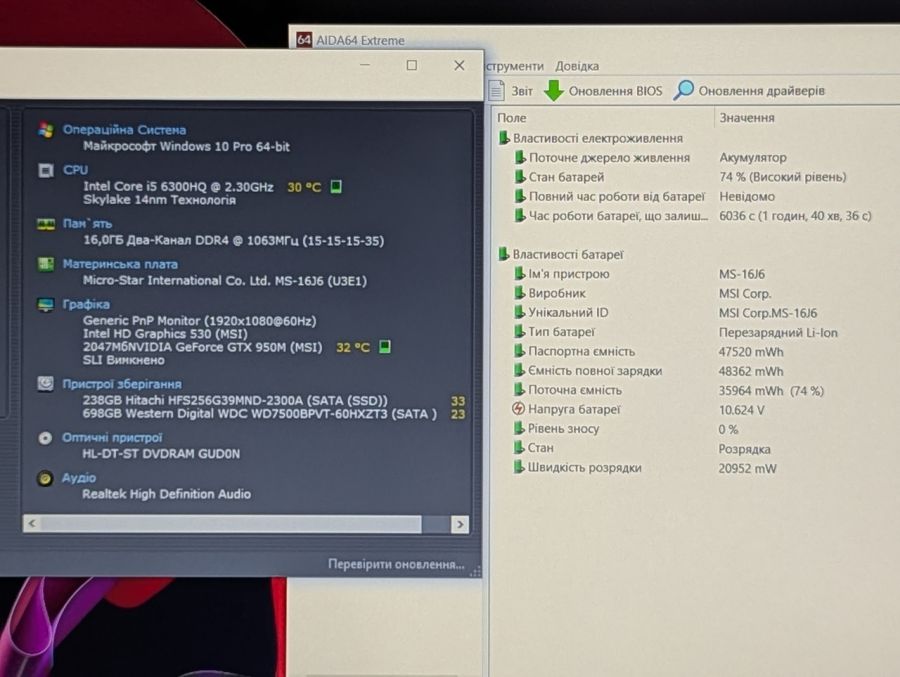Viewport: 900px width, 677px height.
Task: Click the 10.624 V value
Action: (742, 410)
